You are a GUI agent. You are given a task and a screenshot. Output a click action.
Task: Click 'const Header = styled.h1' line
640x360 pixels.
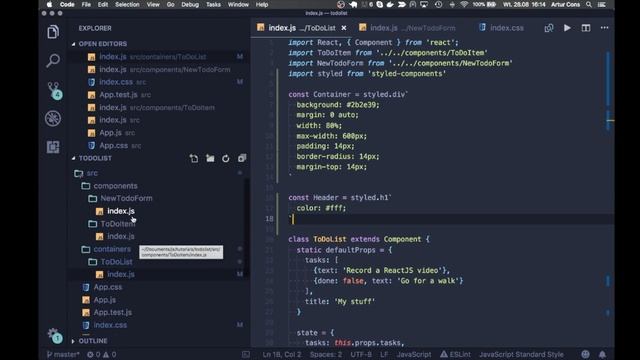click(x=340, y=198)
